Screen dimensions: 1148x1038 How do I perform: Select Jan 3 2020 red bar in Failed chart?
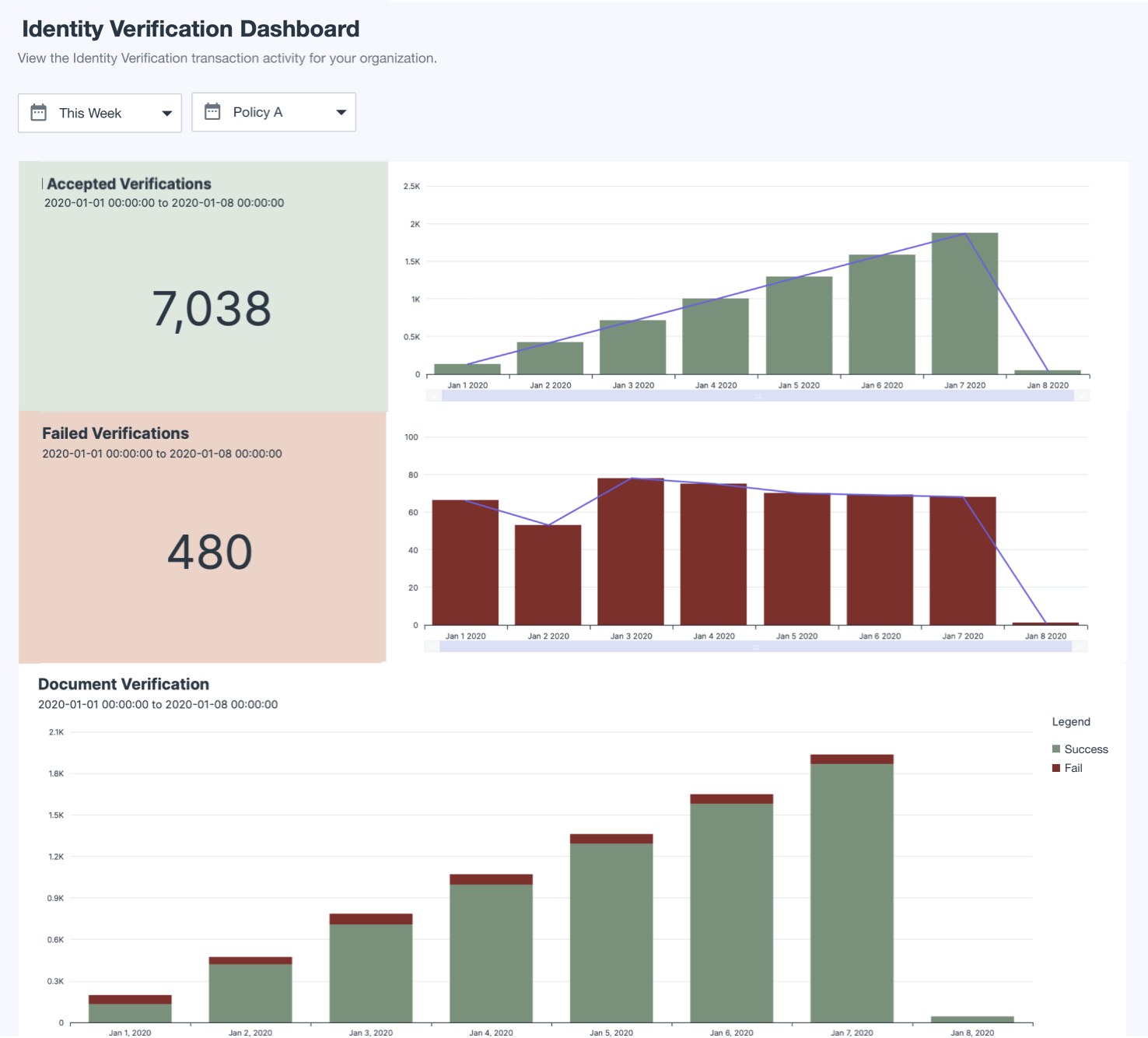631,552
